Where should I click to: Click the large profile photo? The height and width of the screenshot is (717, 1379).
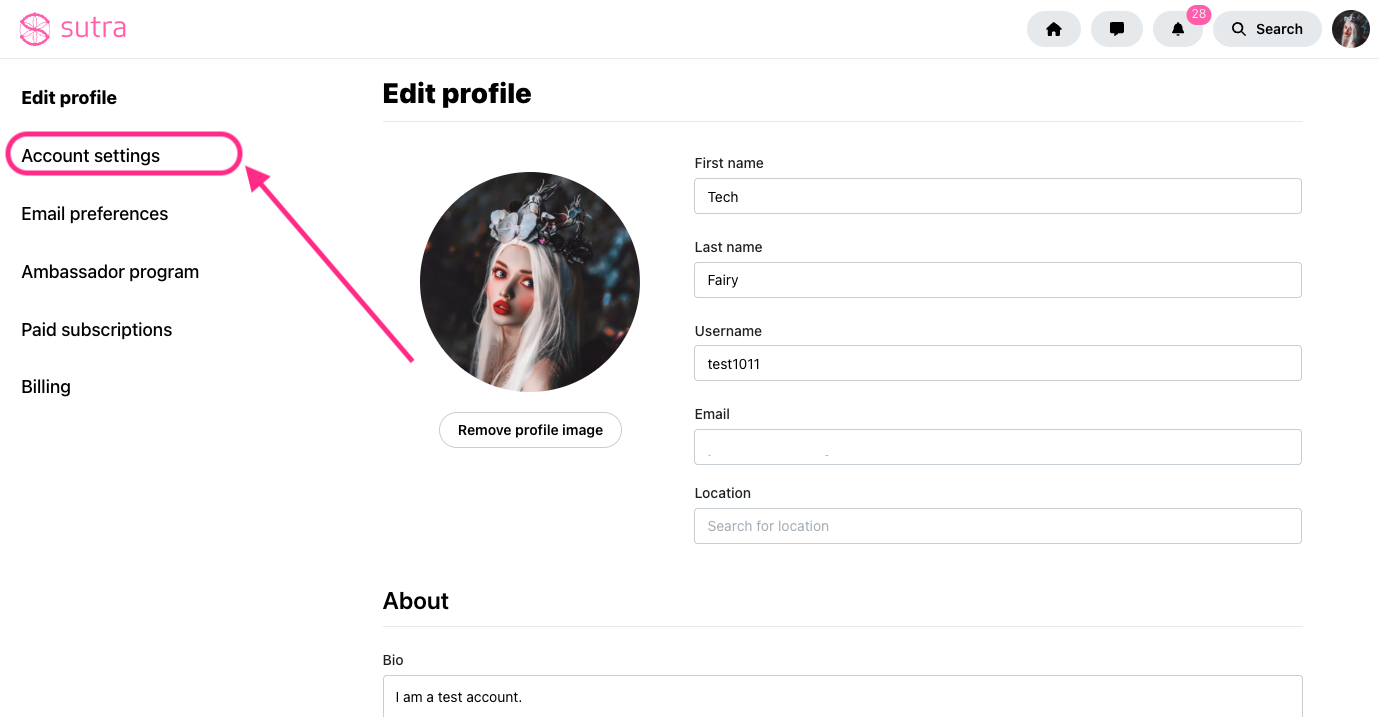[530, 282]
